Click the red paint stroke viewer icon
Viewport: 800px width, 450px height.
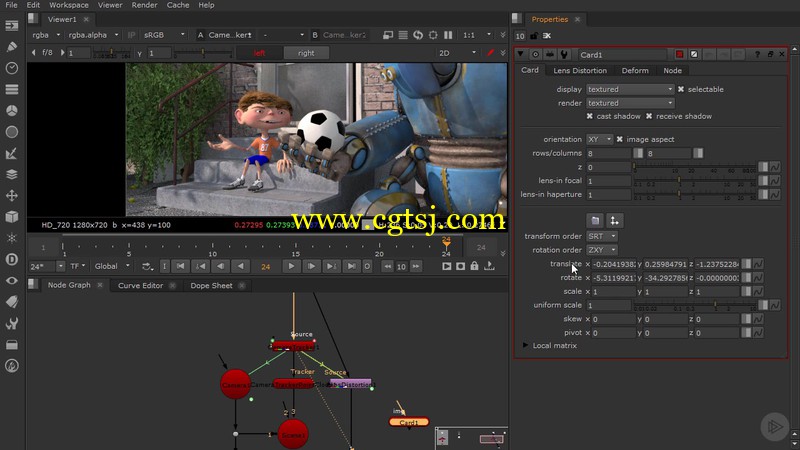[x=490, y=53]
